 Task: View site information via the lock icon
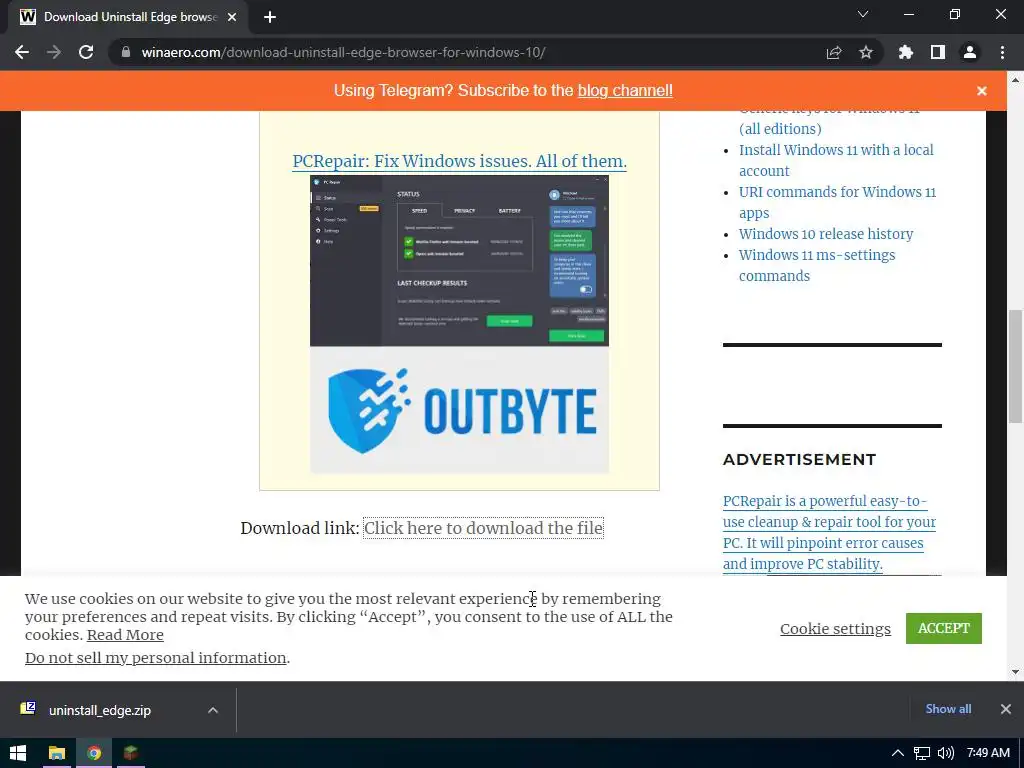coord(125,52)
